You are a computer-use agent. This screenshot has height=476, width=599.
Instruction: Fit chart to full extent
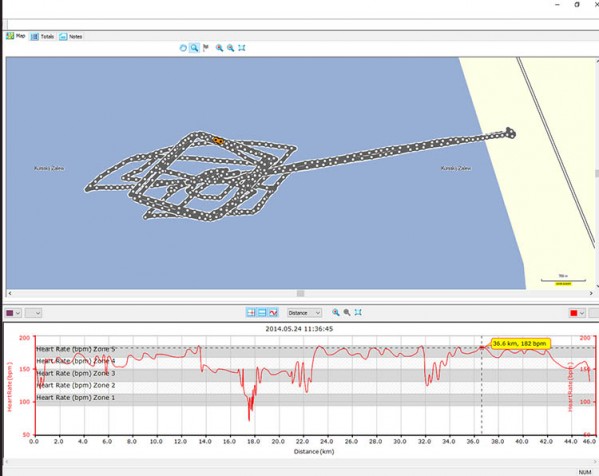[x=358, y=312]
